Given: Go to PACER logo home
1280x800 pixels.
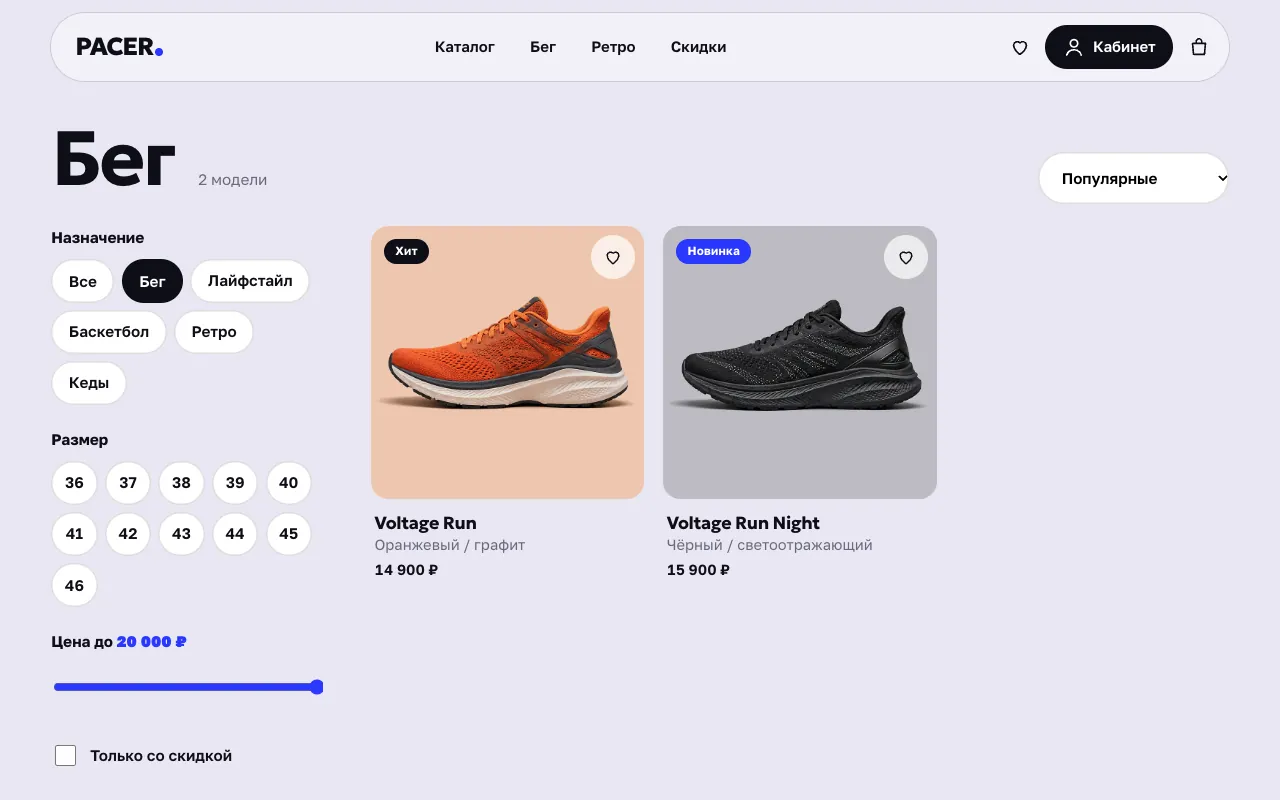Looking at the screenshot, I should pos(120,47).
